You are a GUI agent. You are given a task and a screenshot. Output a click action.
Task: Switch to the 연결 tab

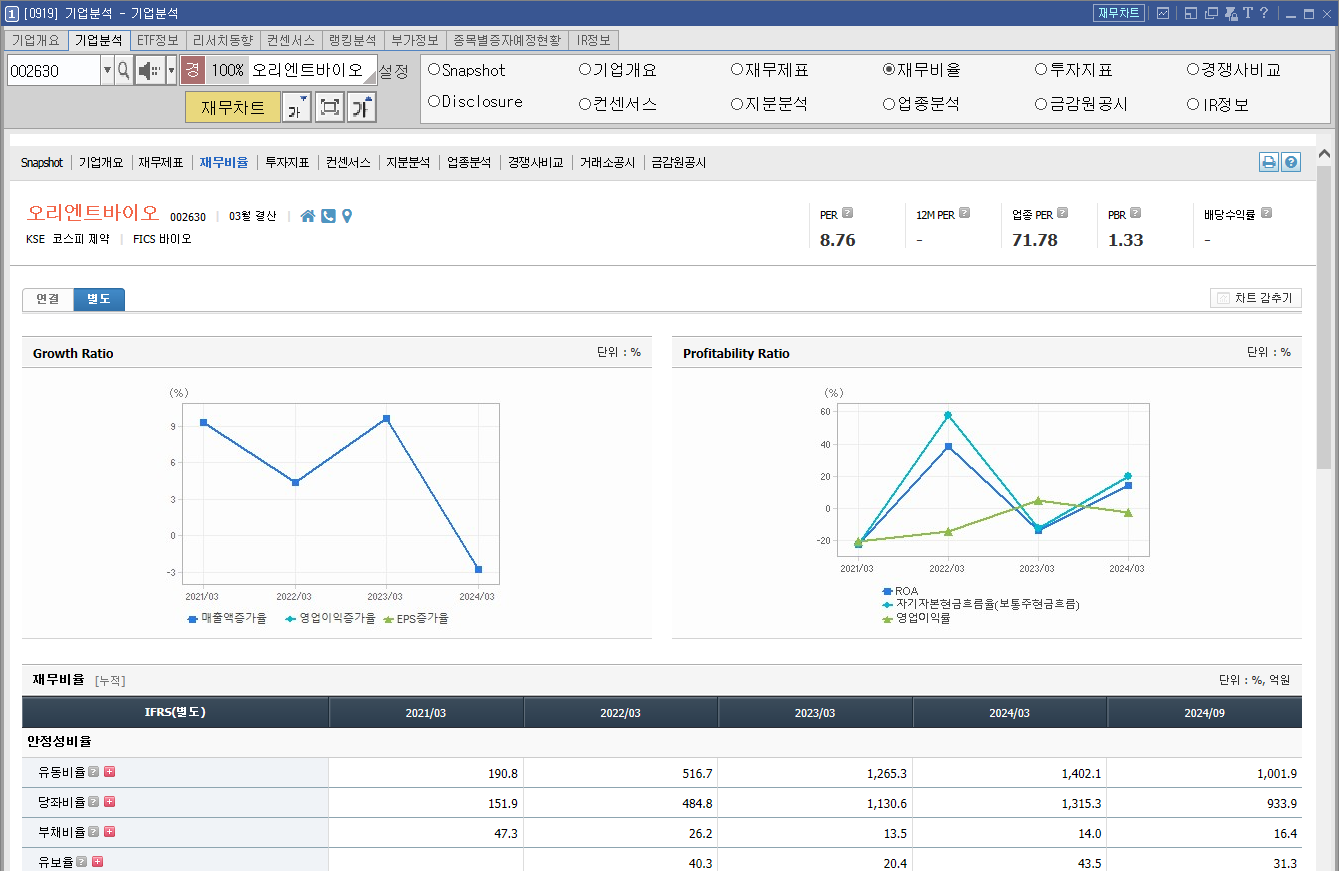(48, 299)
